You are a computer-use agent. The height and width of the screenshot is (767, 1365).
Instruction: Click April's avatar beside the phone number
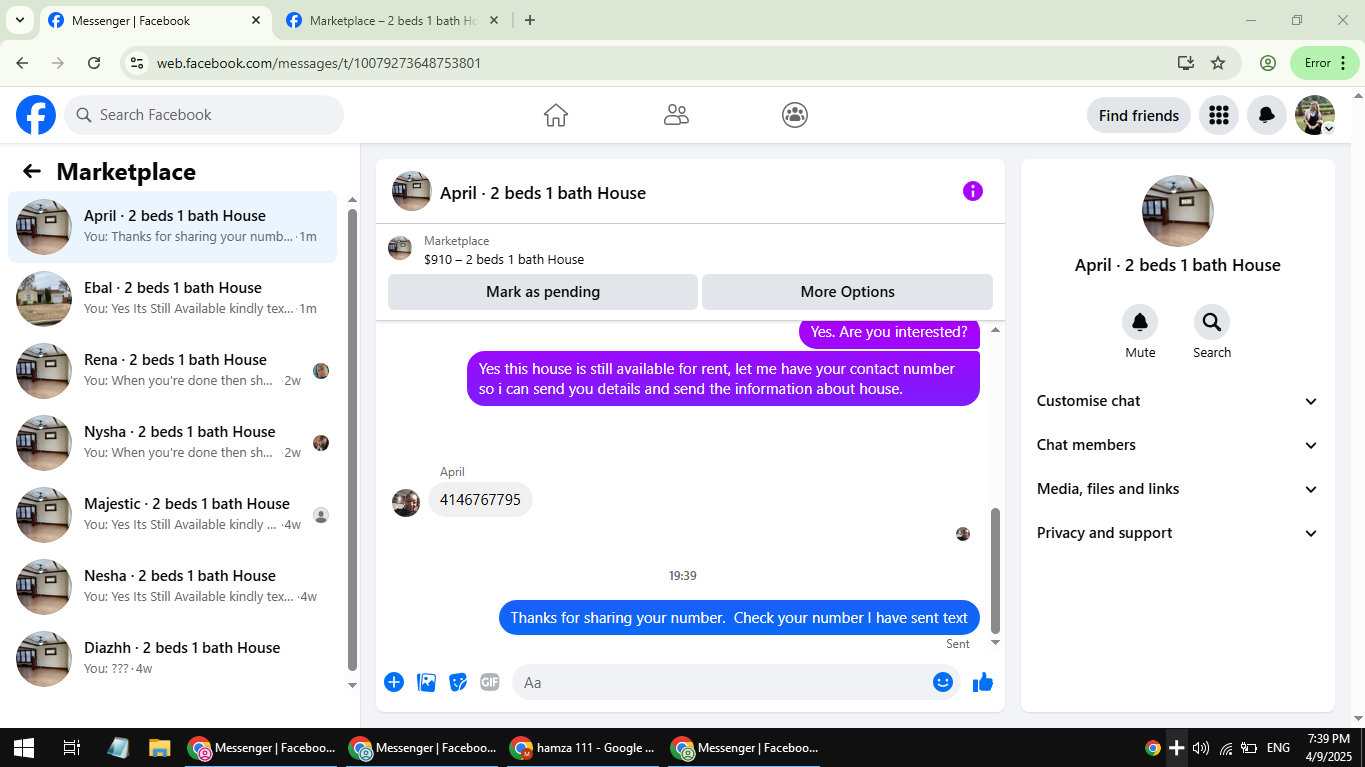point(406,503)
